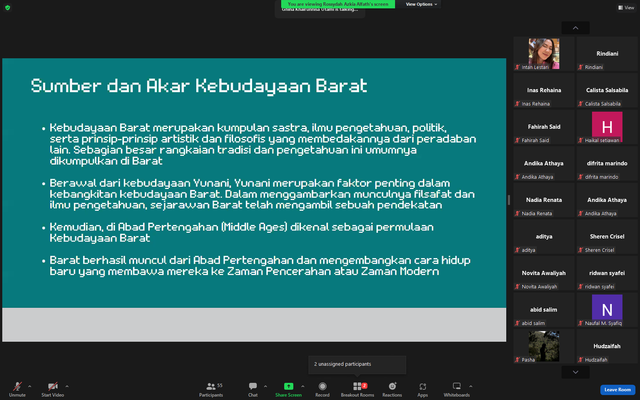The height and width of the screenshot is (400, 640).
Task: Open the Reactions menu
Action: point(392,389)
